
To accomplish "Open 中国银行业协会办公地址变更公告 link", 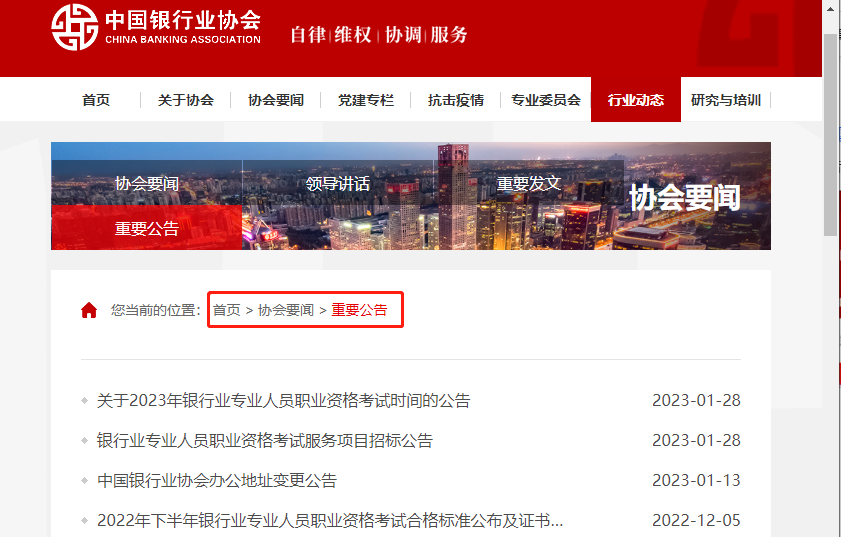I will (217, 481).
